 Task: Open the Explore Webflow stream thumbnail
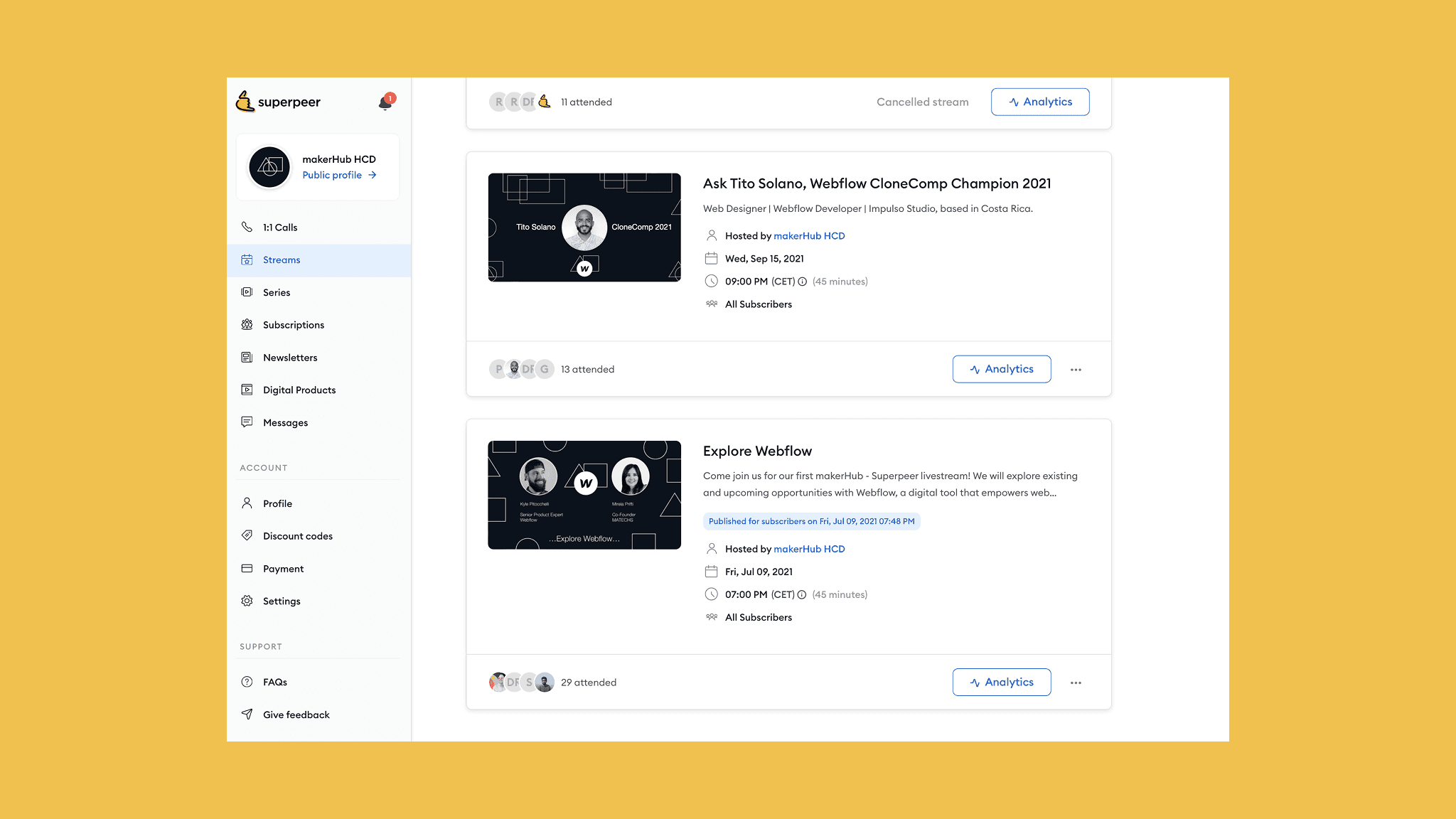[584, 495]
